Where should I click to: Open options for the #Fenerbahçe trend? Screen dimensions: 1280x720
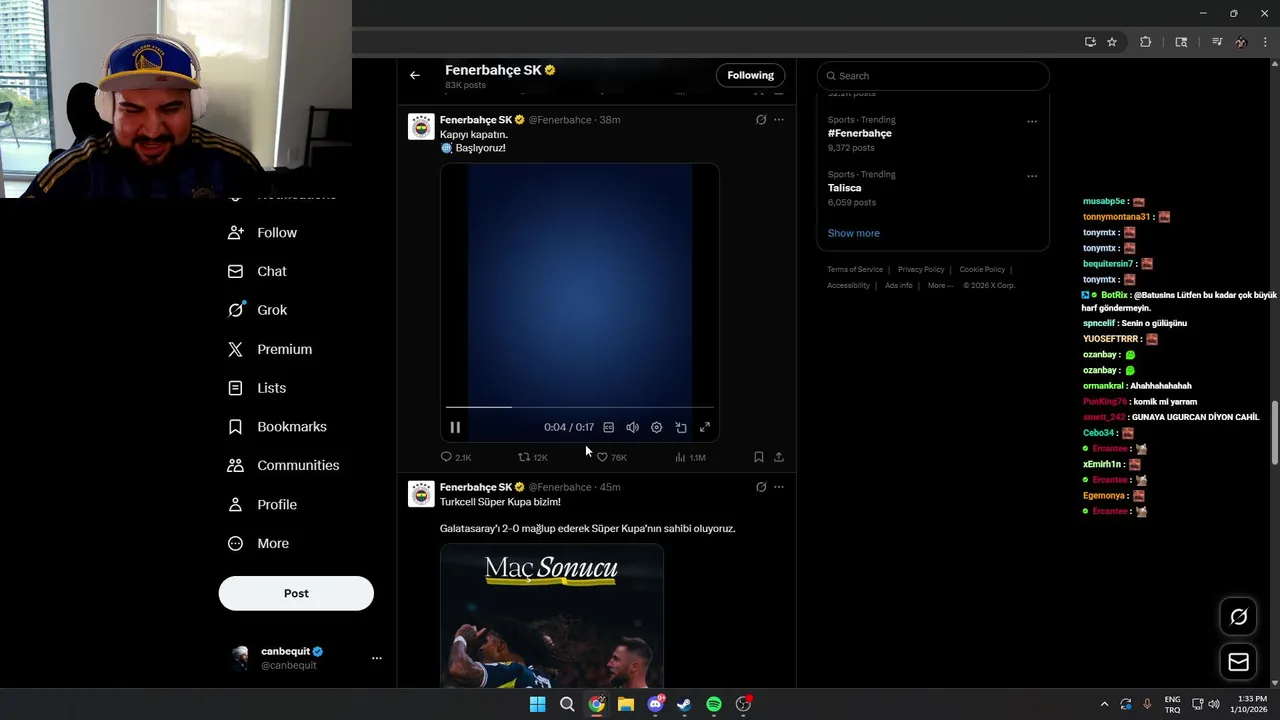pos(1032,122)
